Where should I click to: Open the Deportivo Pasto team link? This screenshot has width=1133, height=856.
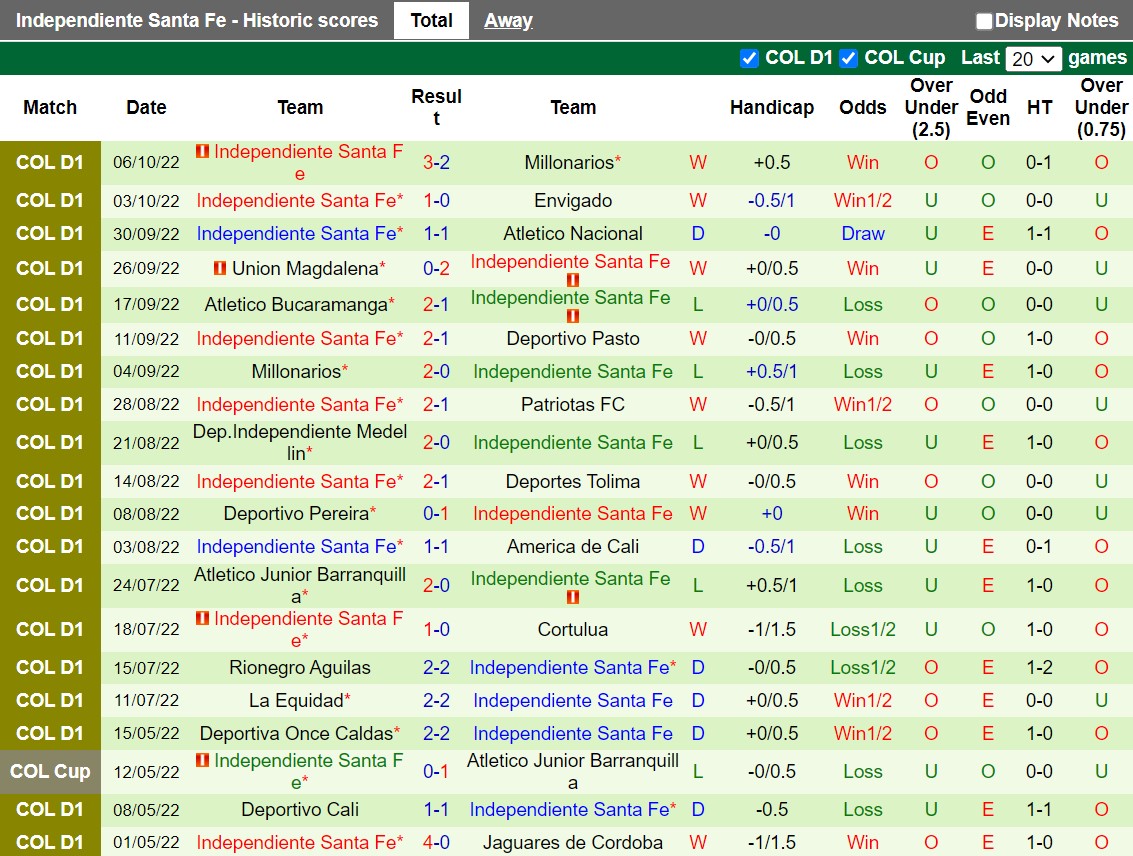[573, 338]
